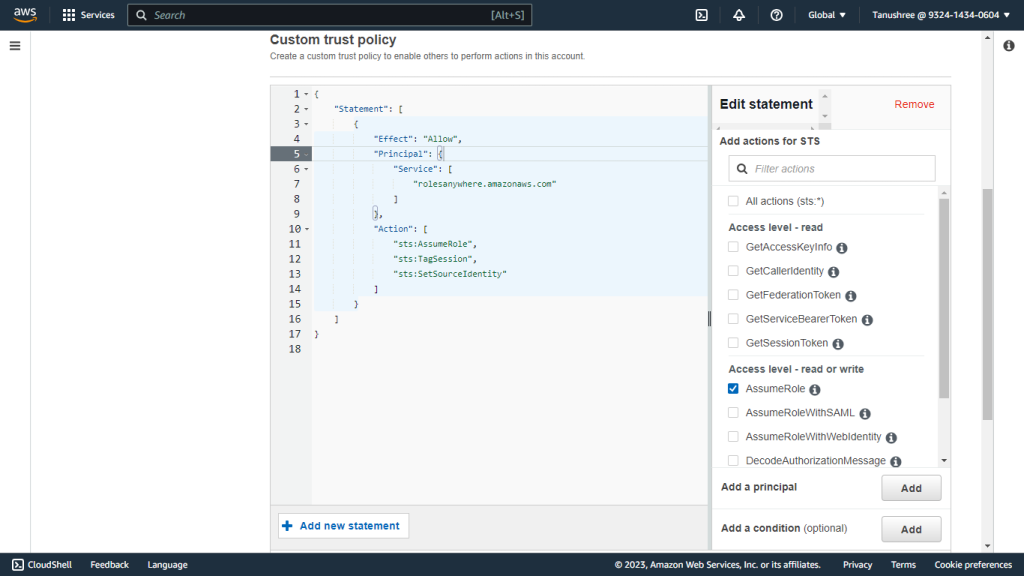Click line number 18 in gutter
This screenshot has height=576, width=1024.
[295, 349]
